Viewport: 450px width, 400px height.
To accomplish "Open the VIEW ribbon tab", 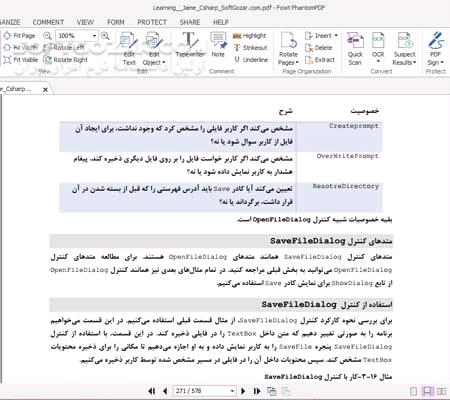I will (x=85, y=22).
